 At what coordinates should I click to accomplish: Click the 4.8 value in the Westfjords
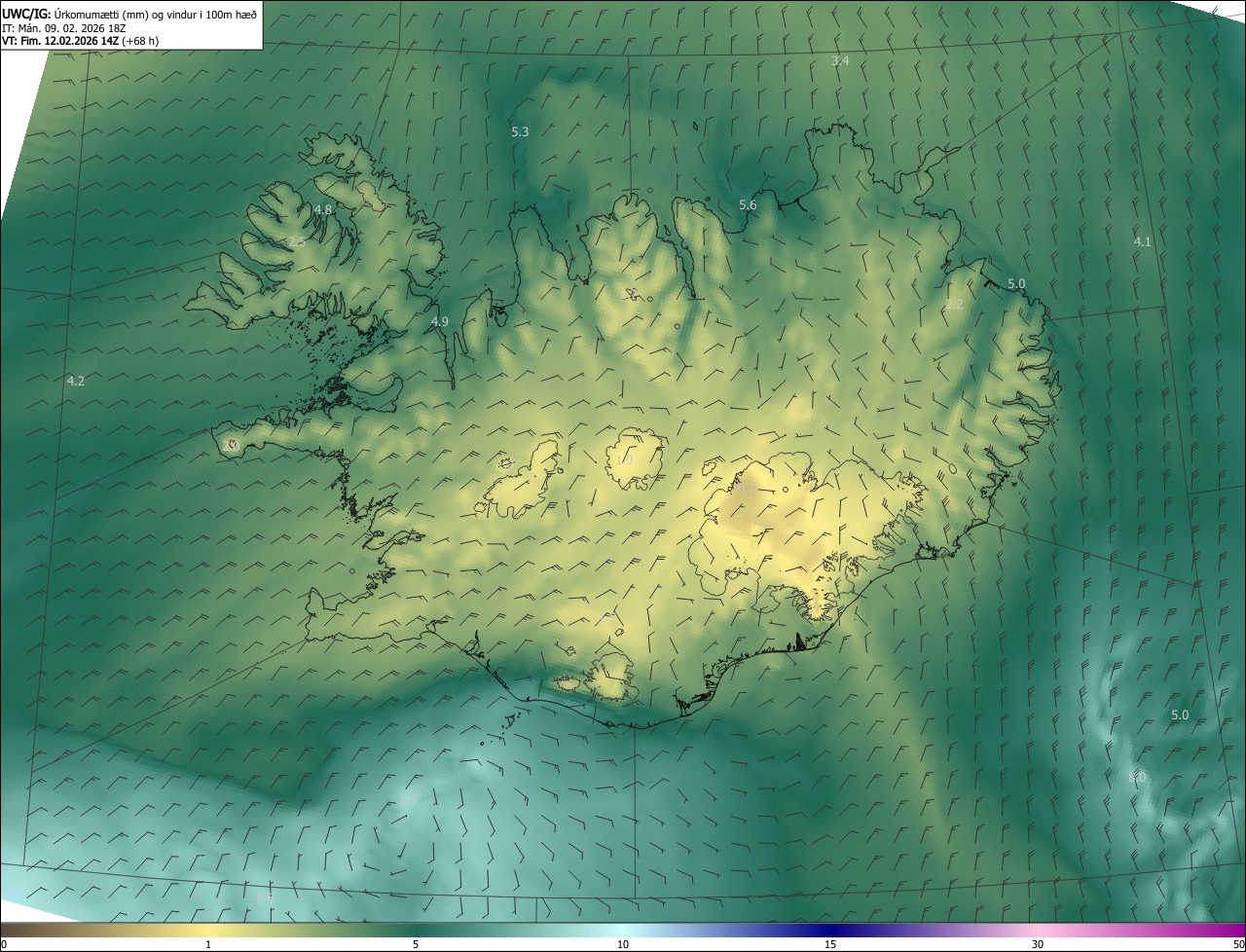(323, 209)
